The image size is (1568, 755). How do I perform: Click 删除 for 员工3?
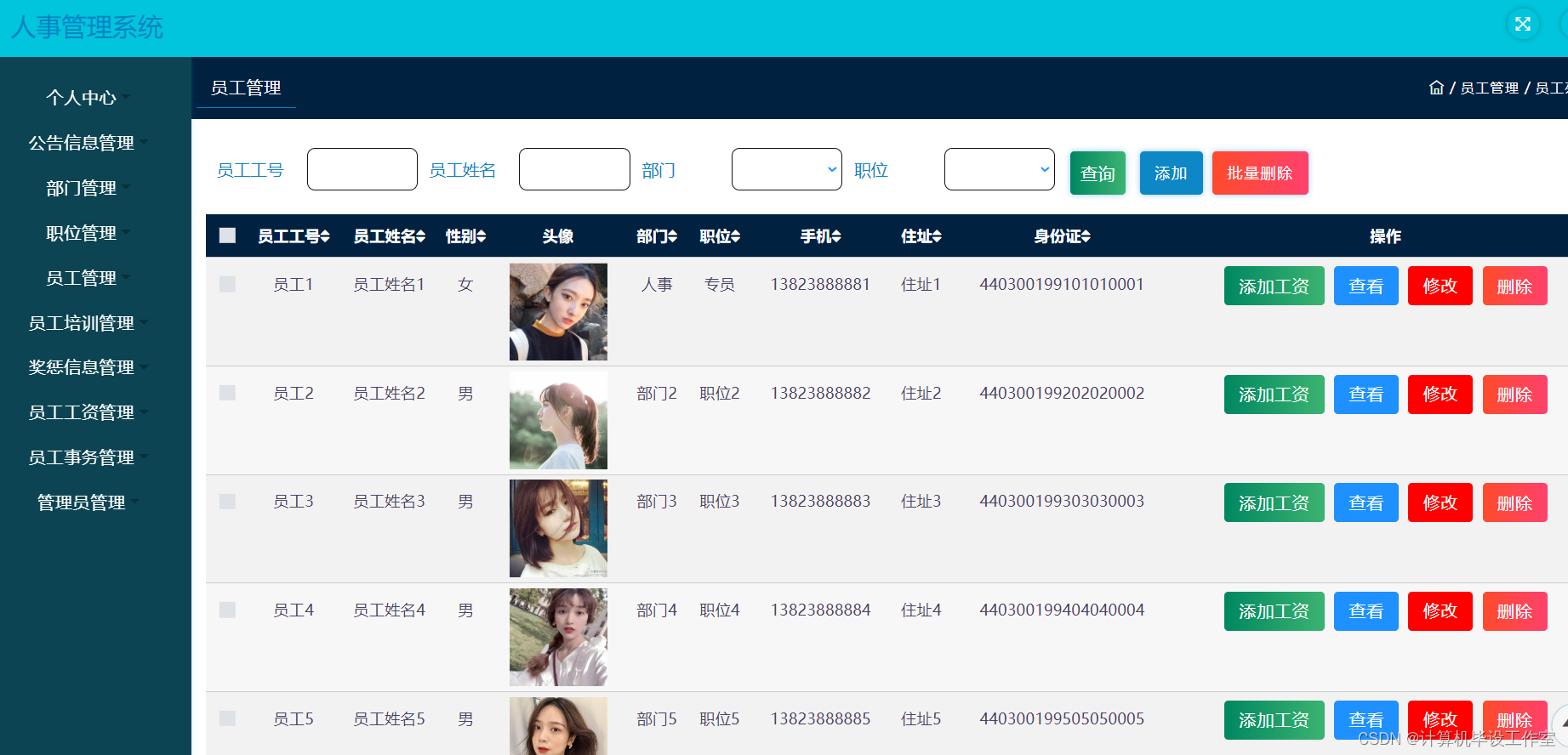pyautogui.click(x=1515, y=502)
